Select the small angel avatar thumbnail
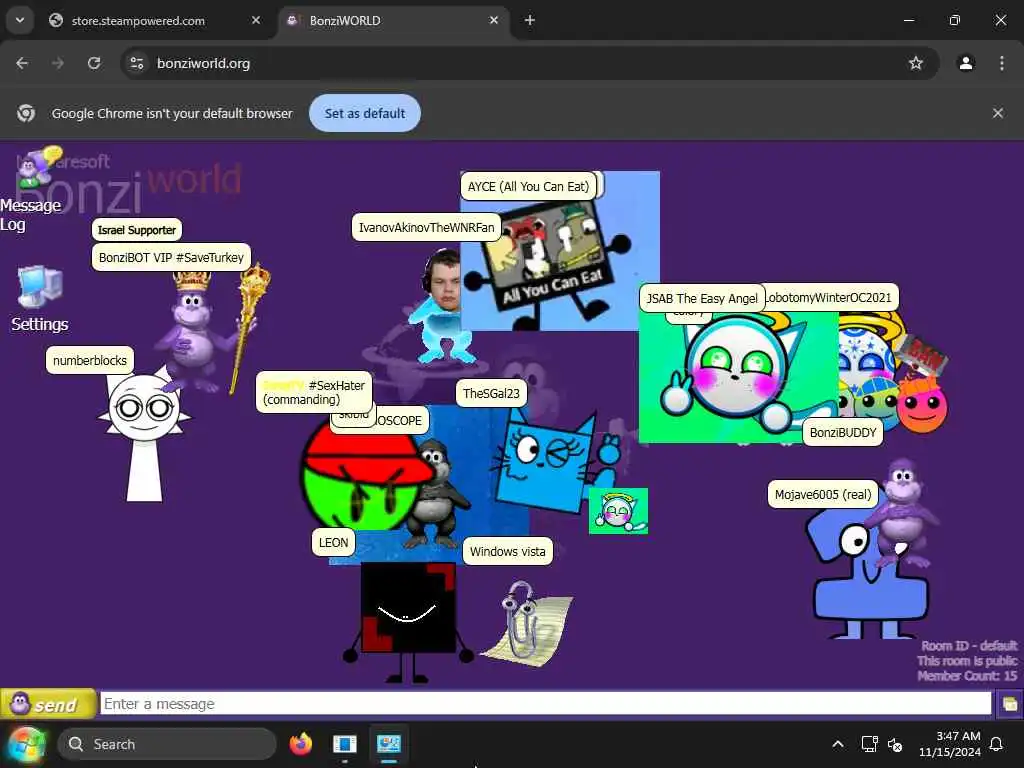This screenshot has width=1024, height=768. tap(618, 511)
